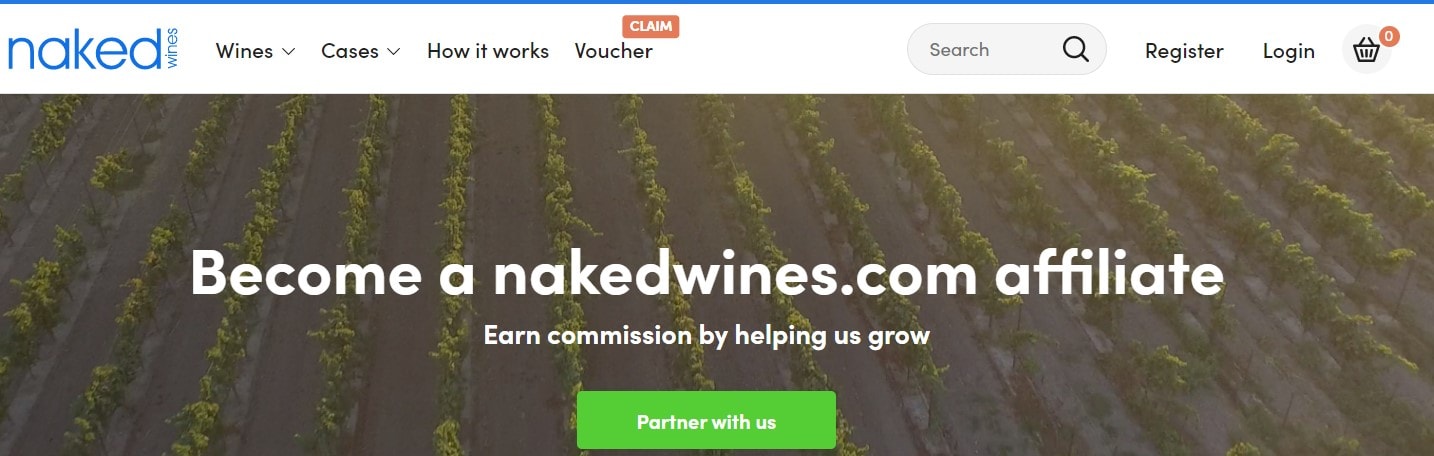Open the shopping basket icon

coord(1366,50)
